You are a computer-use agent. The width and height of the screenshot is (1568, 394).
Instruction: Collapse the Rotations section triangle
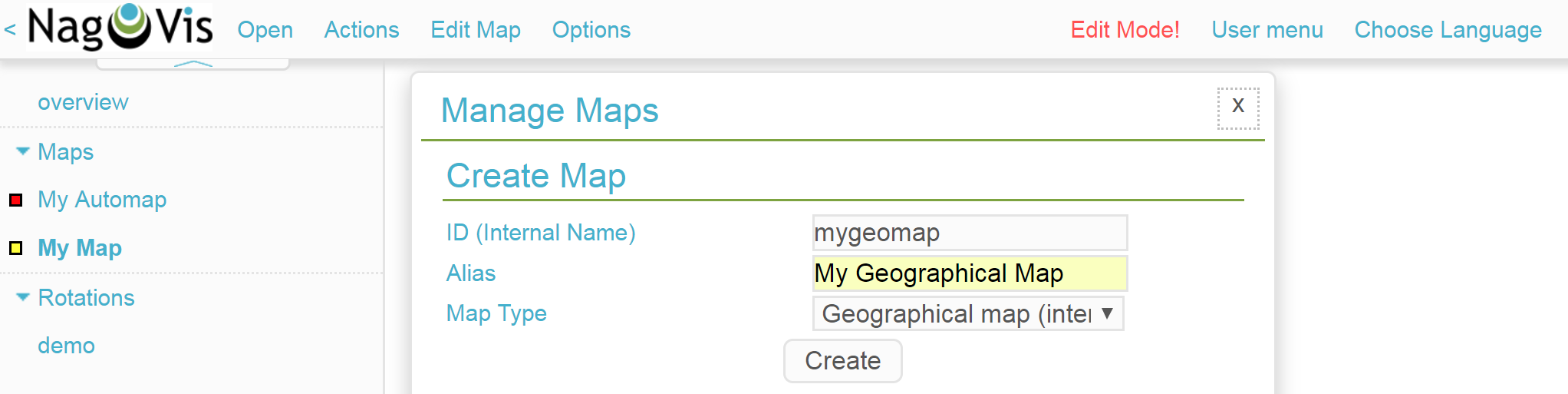23,297
